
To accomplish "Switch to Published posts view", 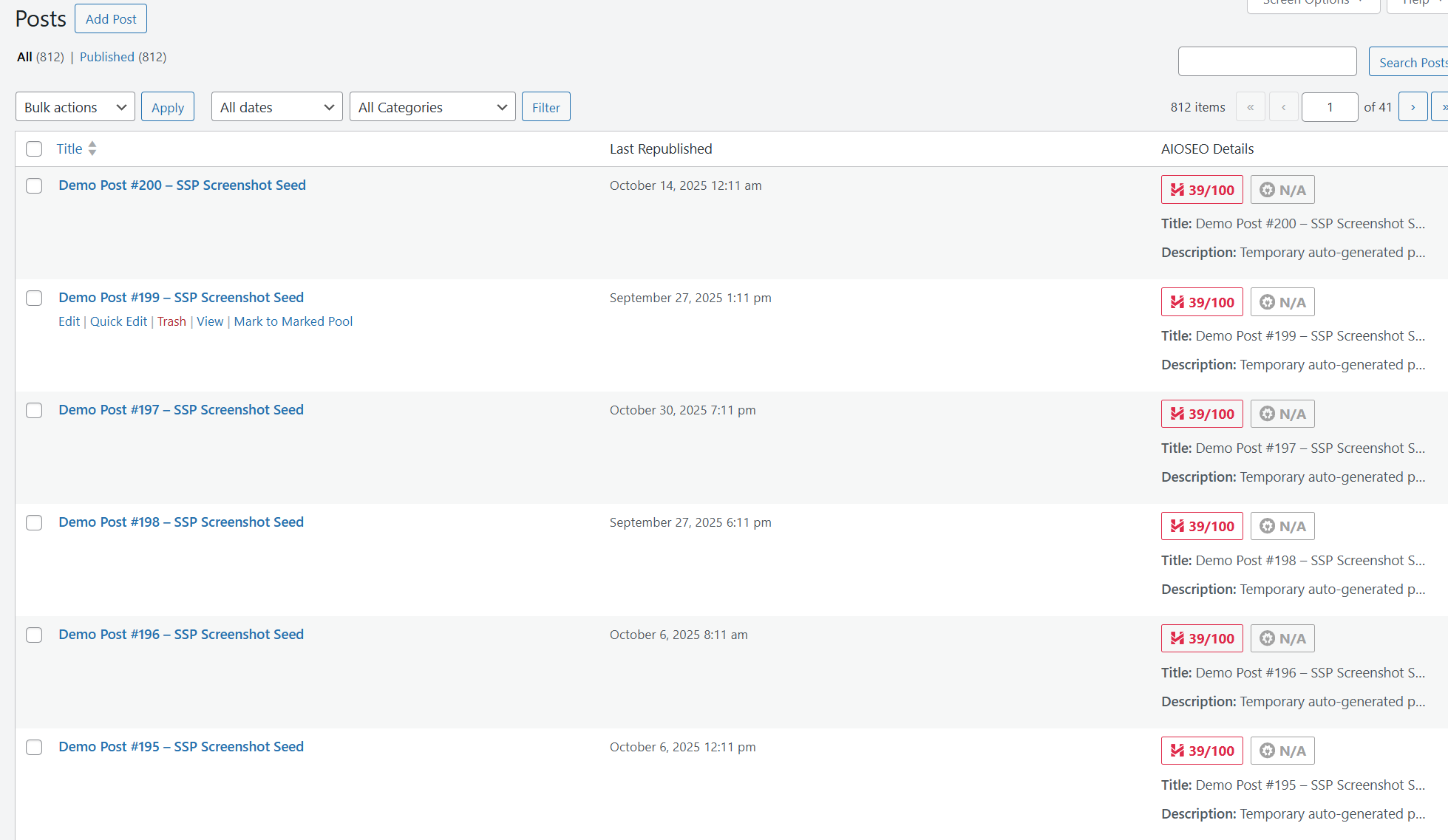I will click(x=107, y=57).
